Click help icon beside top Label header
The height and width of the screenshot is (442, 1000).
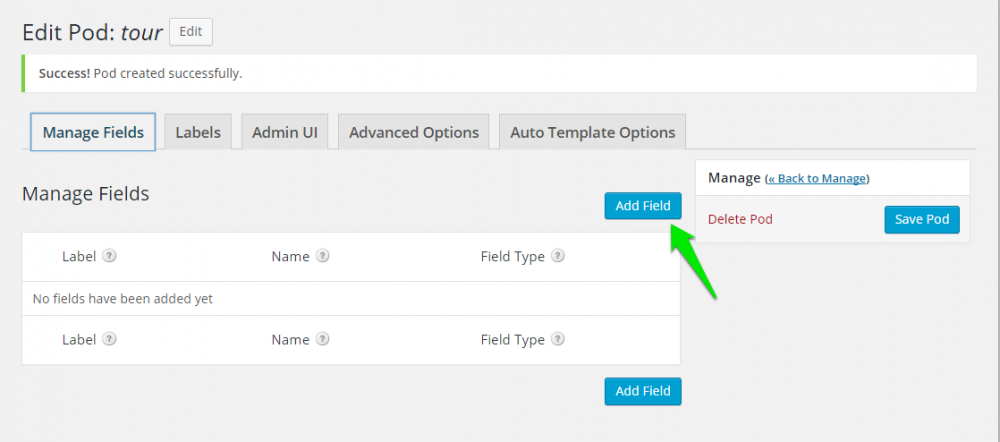110,256
